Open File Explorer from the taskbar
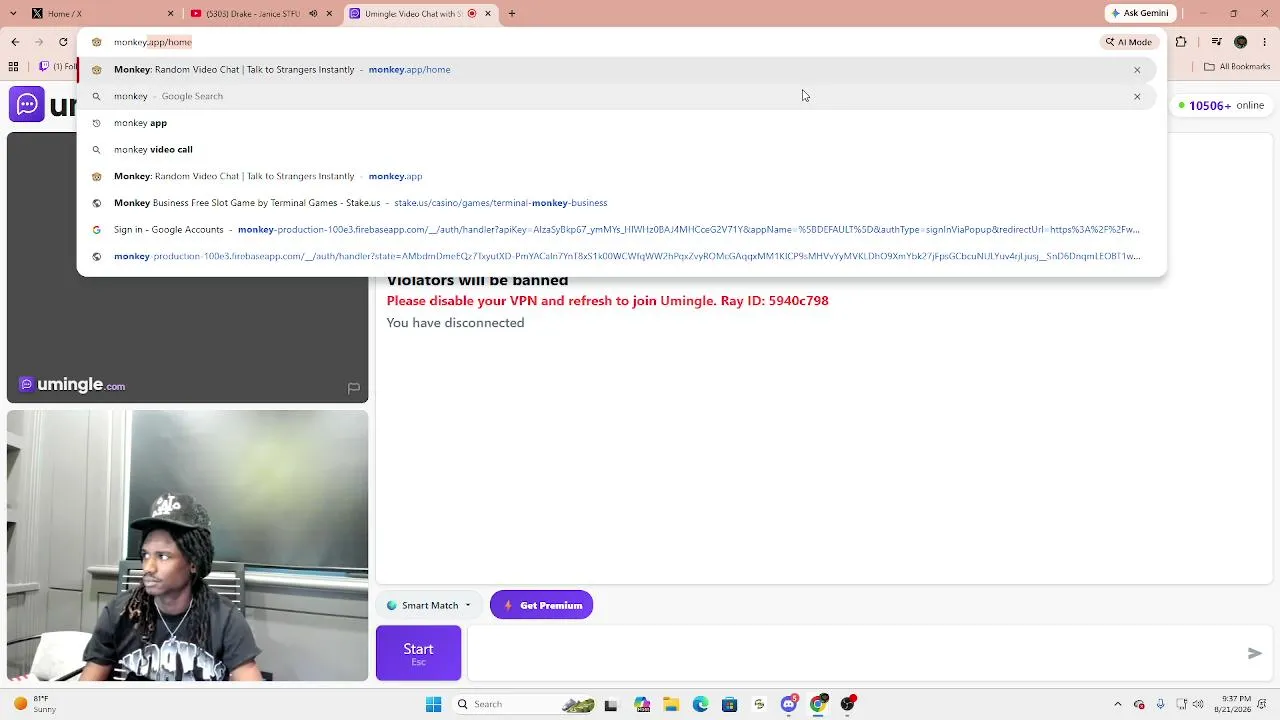This screenshot has width=1280, height=720. click(x=671, y=704)
